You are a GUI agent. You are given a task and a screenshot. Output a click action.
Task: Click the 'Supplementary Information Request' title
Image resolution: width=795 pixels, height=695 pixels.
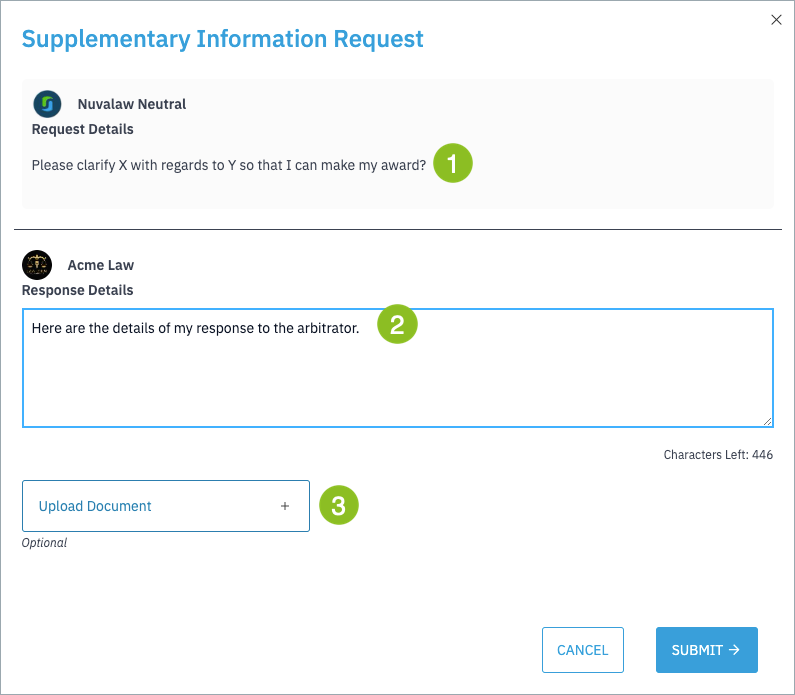pos(223,39)
